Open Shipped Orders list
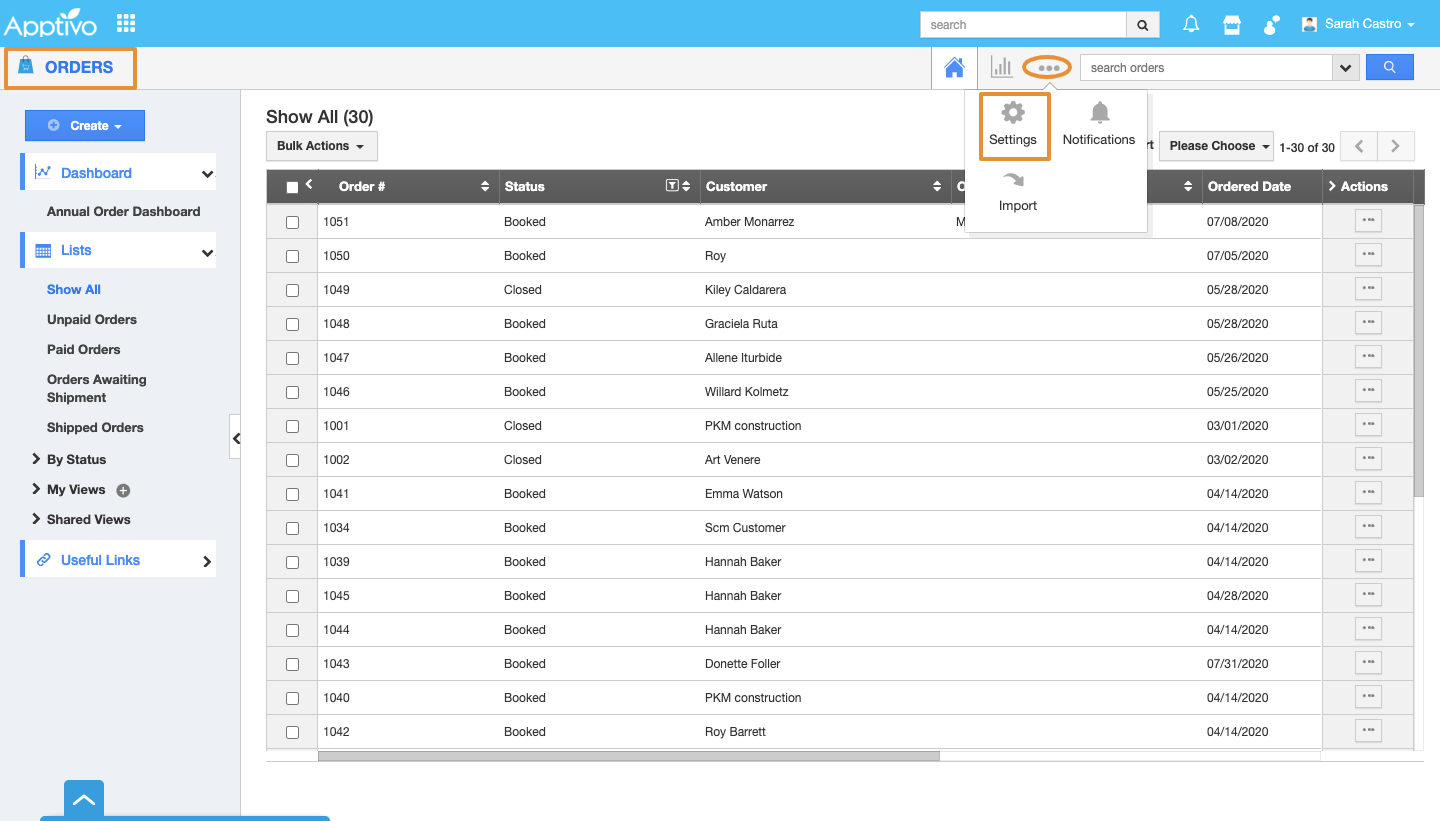The width and height of the screenshot is (1440, 821). pos(95,428)
